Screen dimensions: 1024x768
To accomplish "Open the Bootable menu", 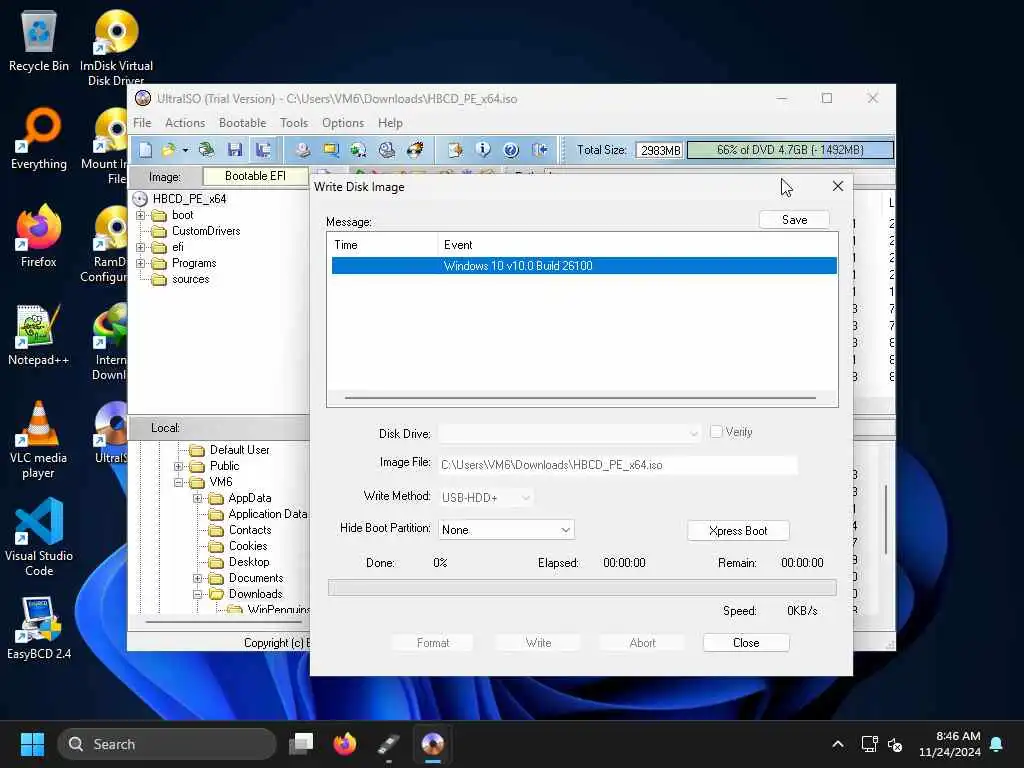I will pos(242,123).
